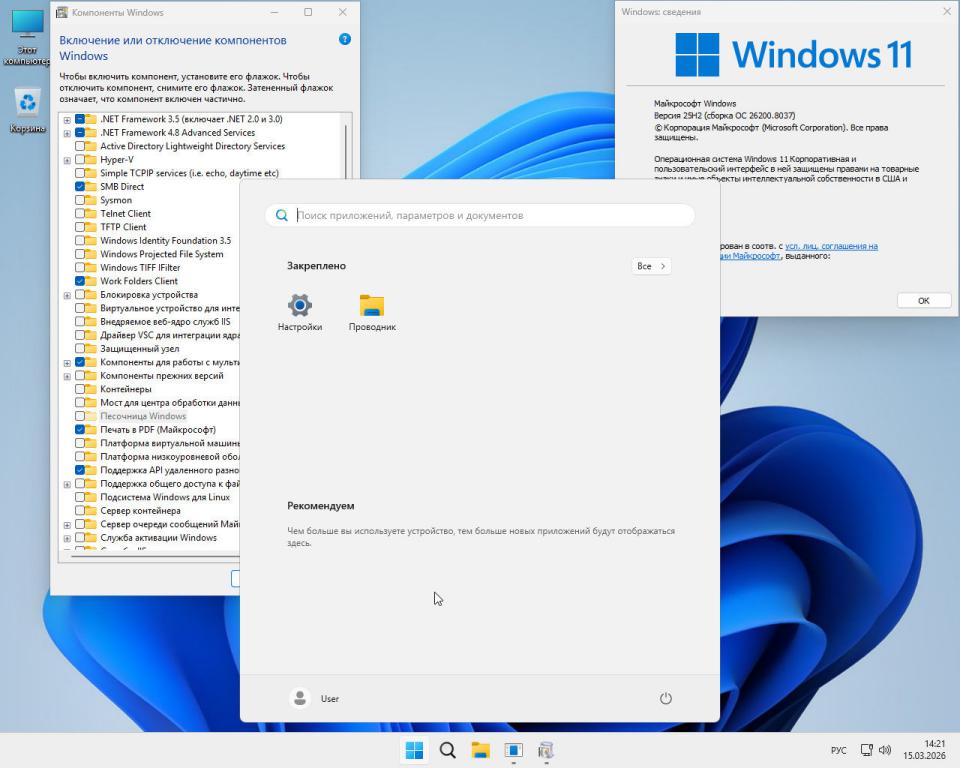Uncheck the SMB Direct checkbox
960x768 pixels.
click(x=80, y=187)
